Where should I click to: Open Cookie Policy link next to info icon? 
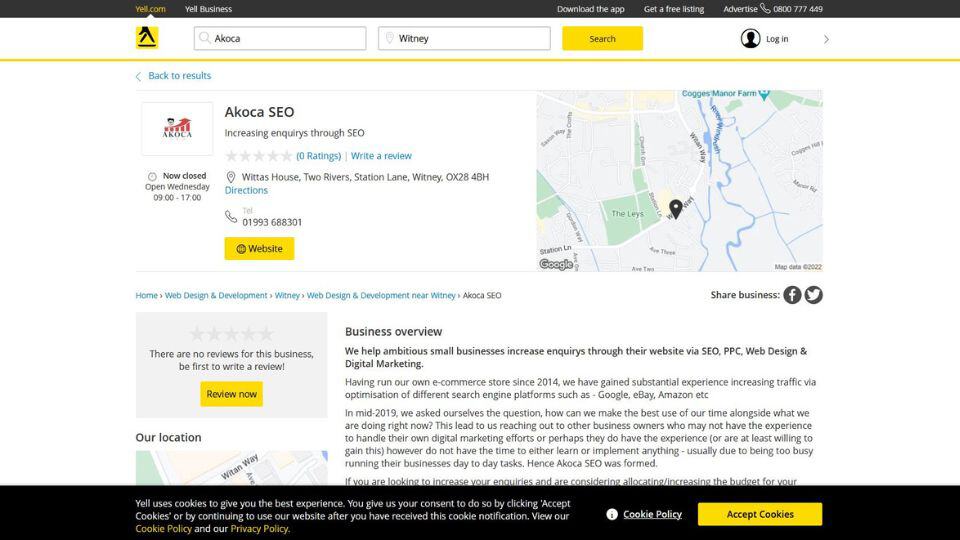pos(652,514)
